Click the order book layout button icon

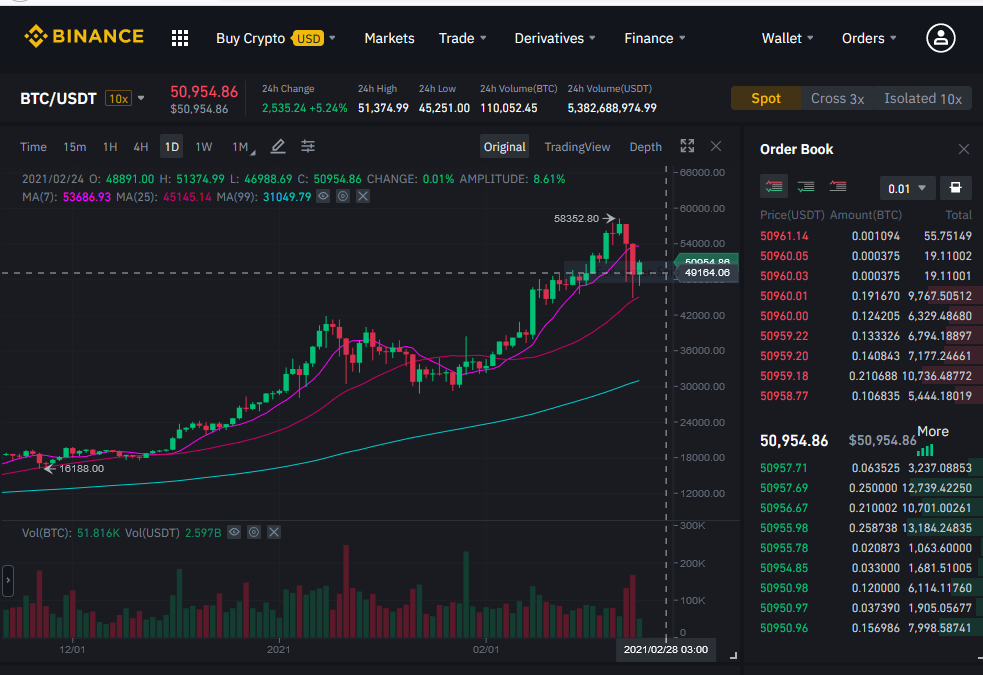[x=955, y=187]
